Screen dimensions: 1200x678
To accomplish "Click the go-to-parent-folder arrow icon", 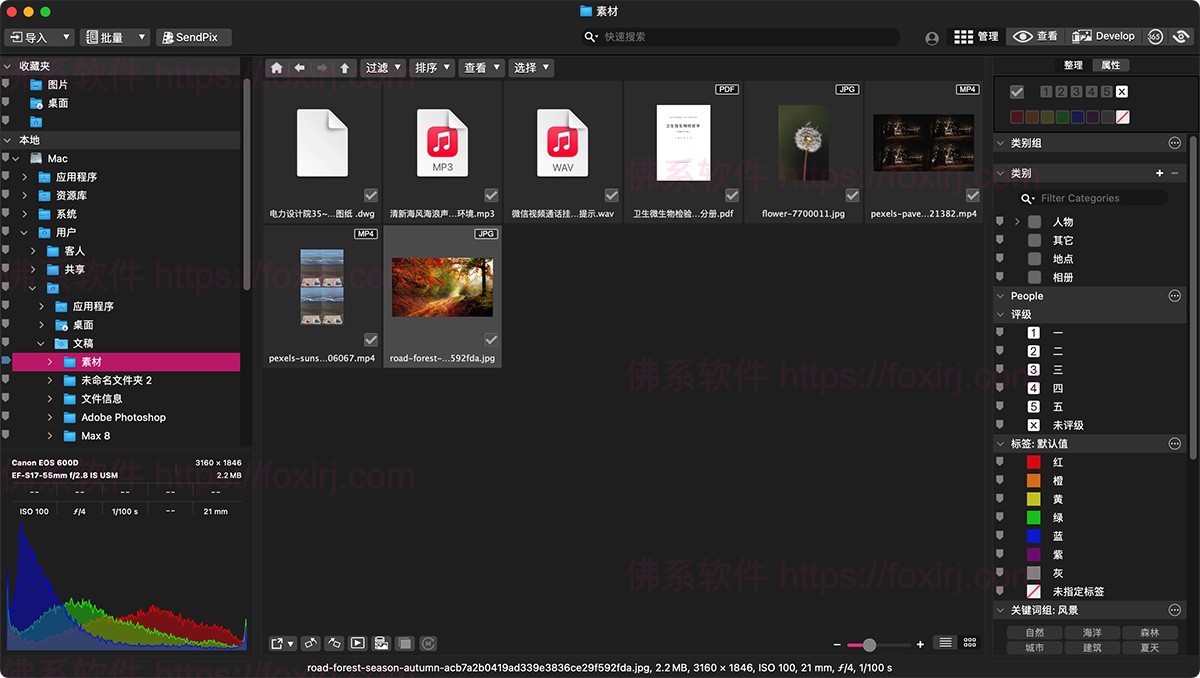I will tap(345, 67).
